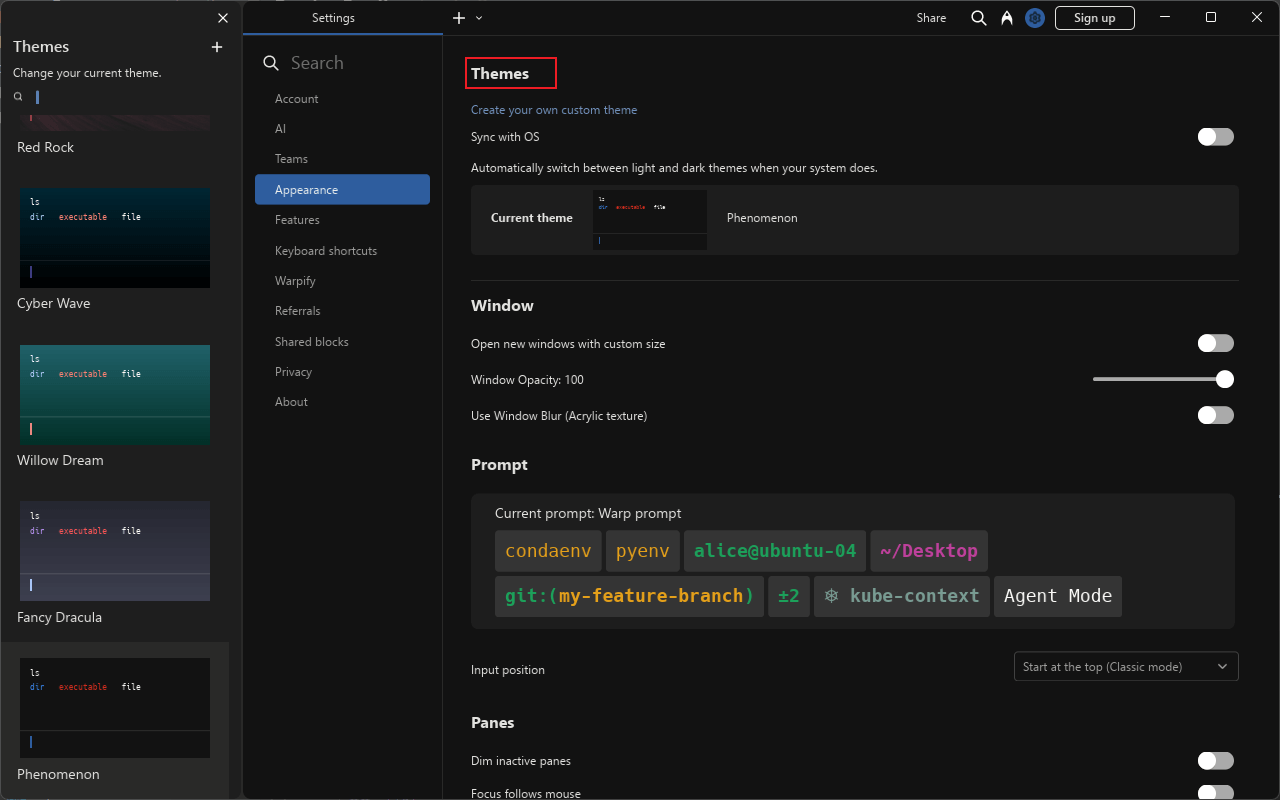The width and height of the screenshot is (1280, 800).
Task: Go to the Features settings section
Action: click(297, 220)
